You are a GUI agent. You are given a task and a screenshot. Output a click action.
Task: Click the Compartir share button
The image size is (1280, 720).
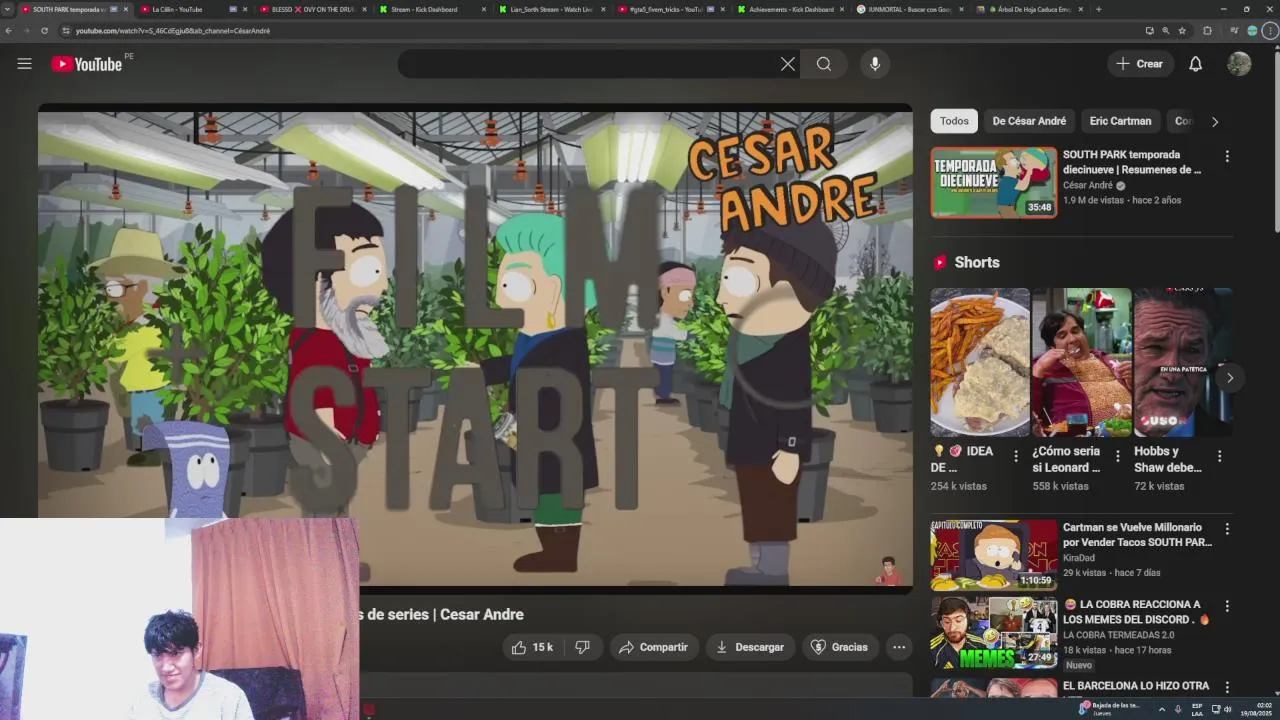pyautogui.click(x=653, y=647)
